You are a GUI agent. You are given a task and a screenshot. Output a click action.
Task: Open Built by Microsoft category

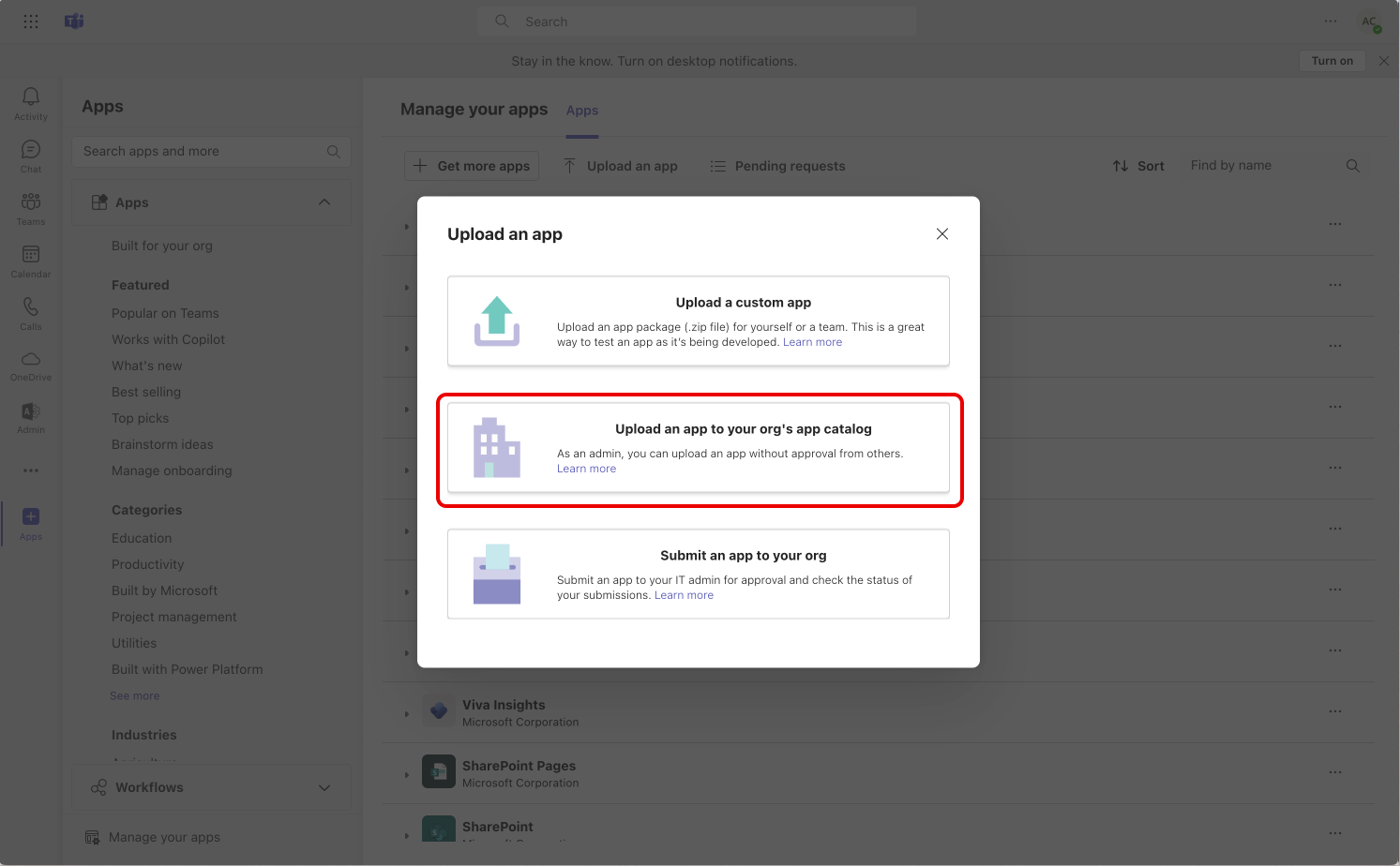pos(164,590)
